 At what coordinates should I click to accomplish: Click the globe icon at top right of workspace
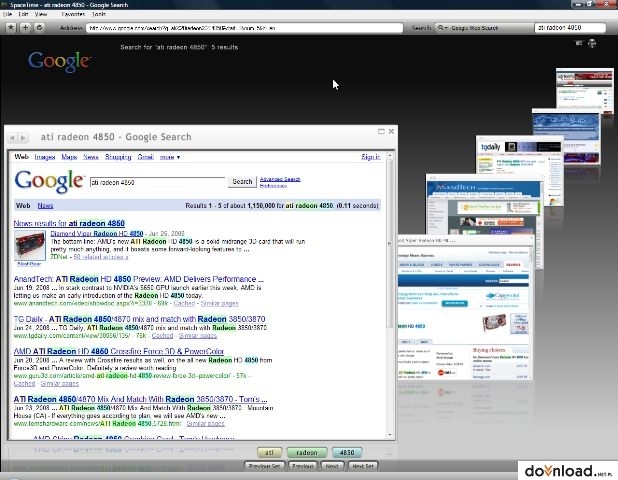point(592,43)
